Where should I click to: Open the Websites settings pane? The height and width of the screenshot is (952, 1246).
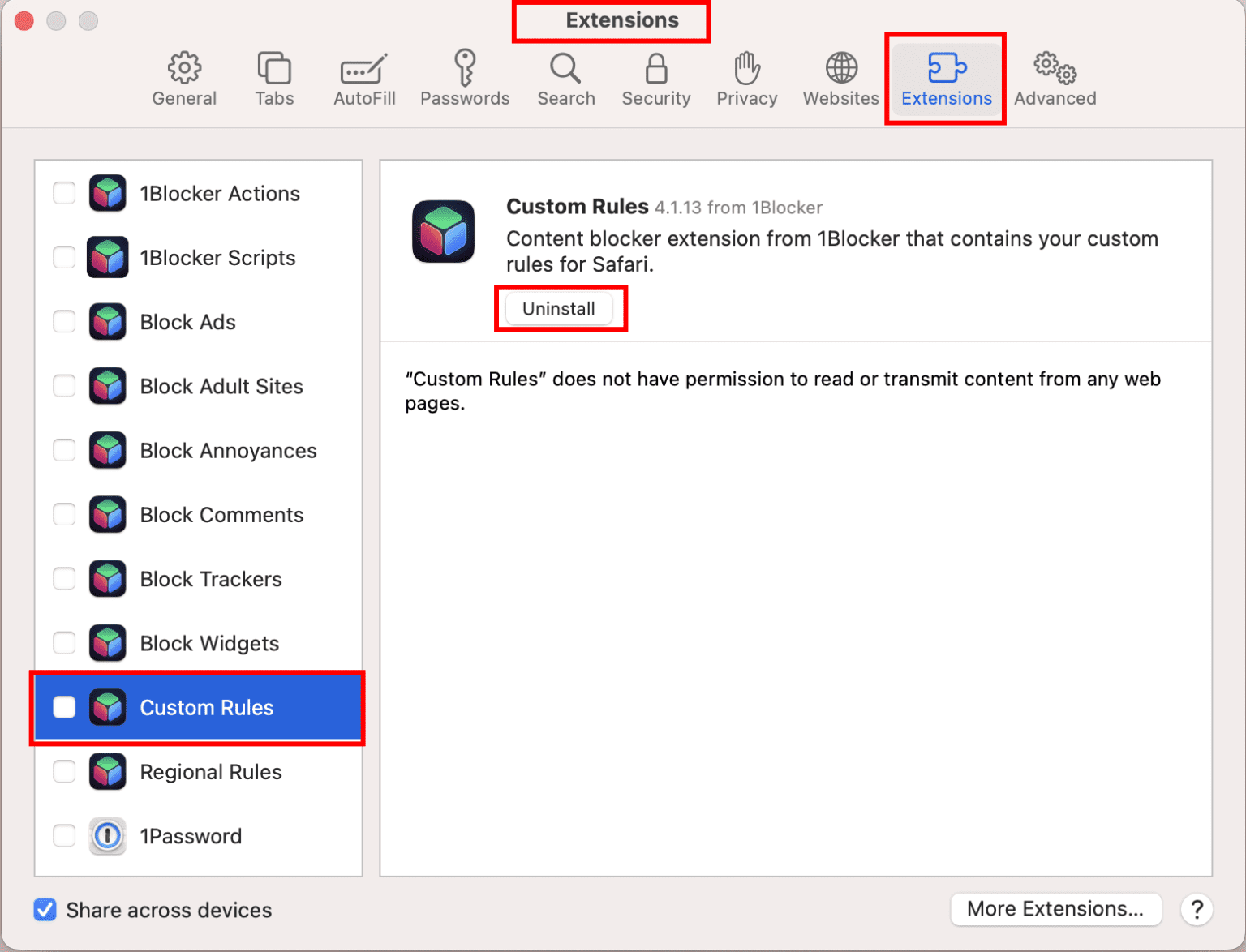pos(840,79)
